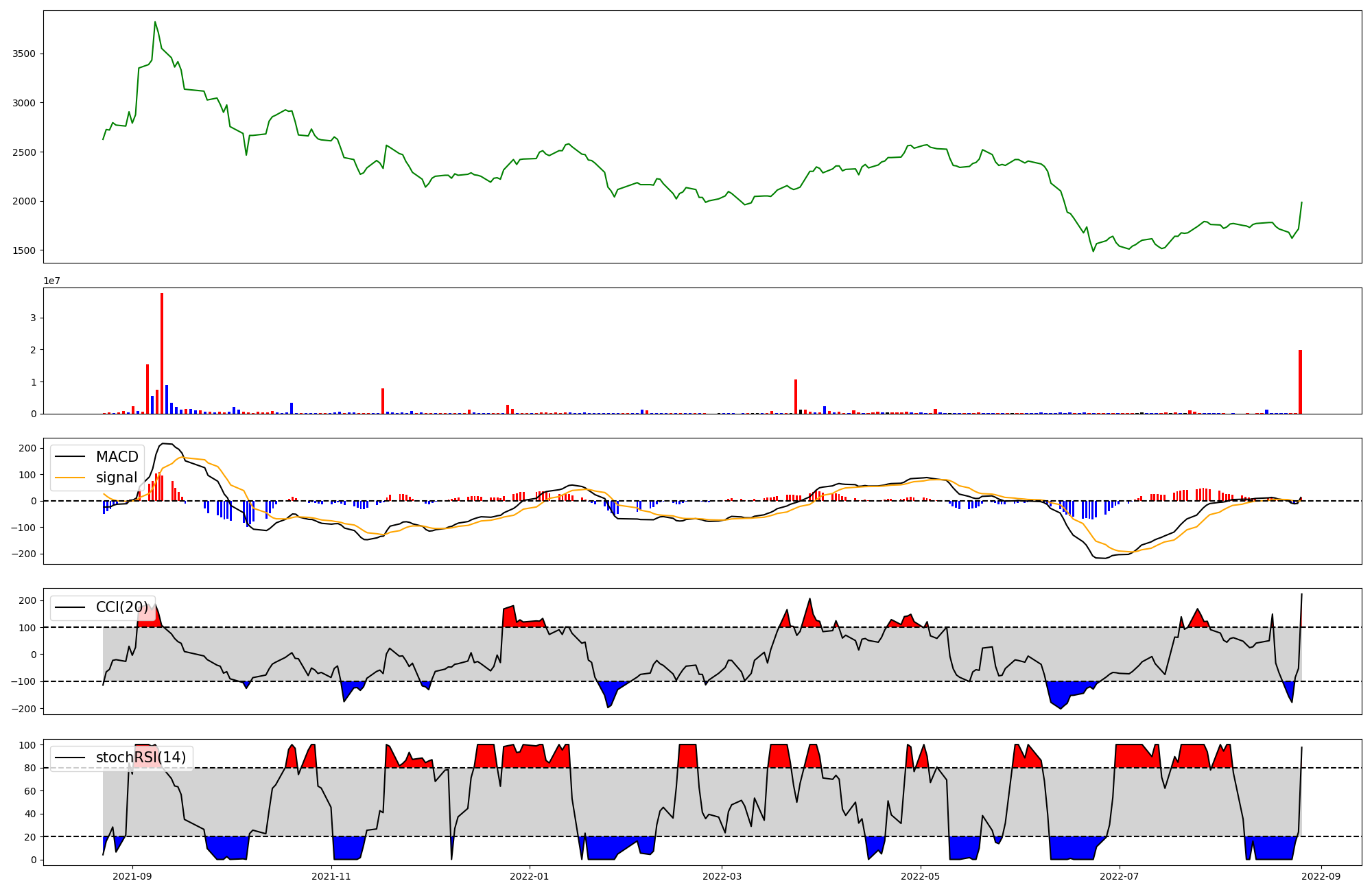
Task: Click the orange signal legend line
Action: pos(70,478)
